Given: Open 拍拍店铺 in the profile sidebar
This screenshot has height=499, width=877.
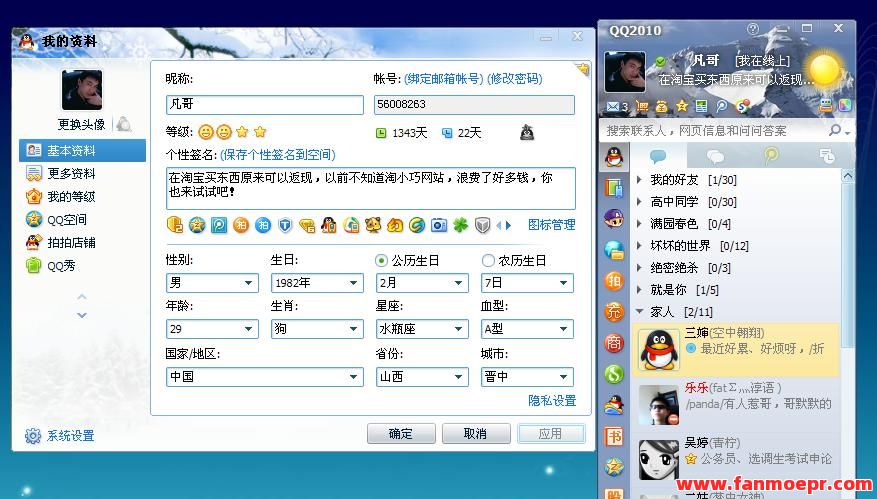Looking at the screenshot, I should click(83, 242).
